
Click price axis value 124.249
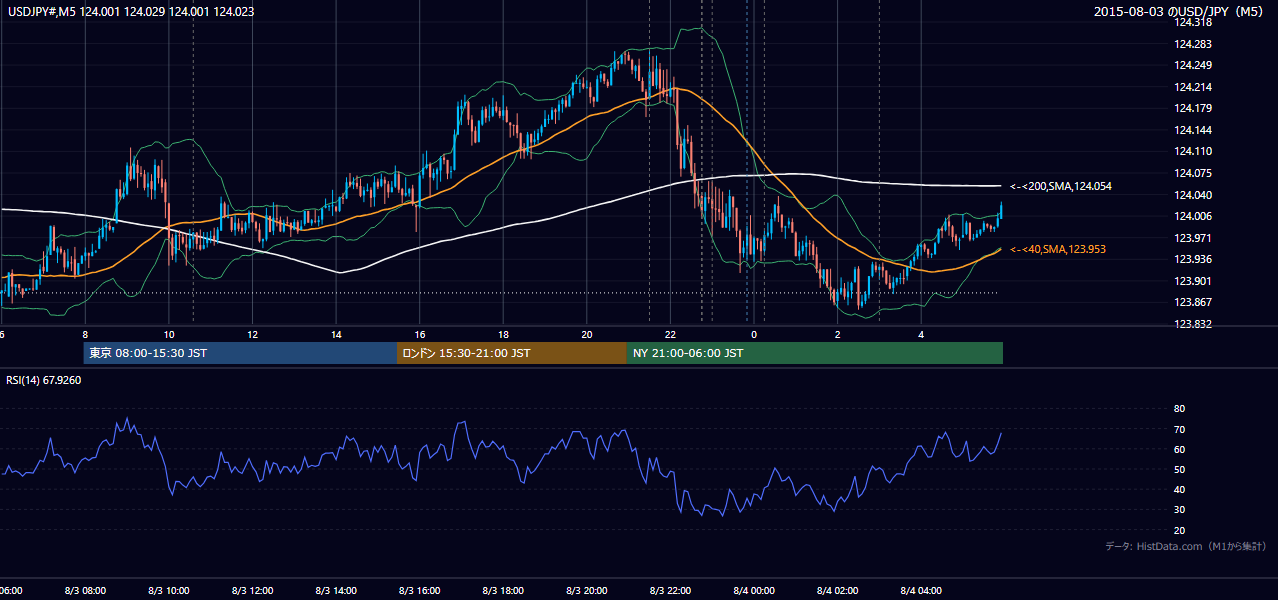1194,65
